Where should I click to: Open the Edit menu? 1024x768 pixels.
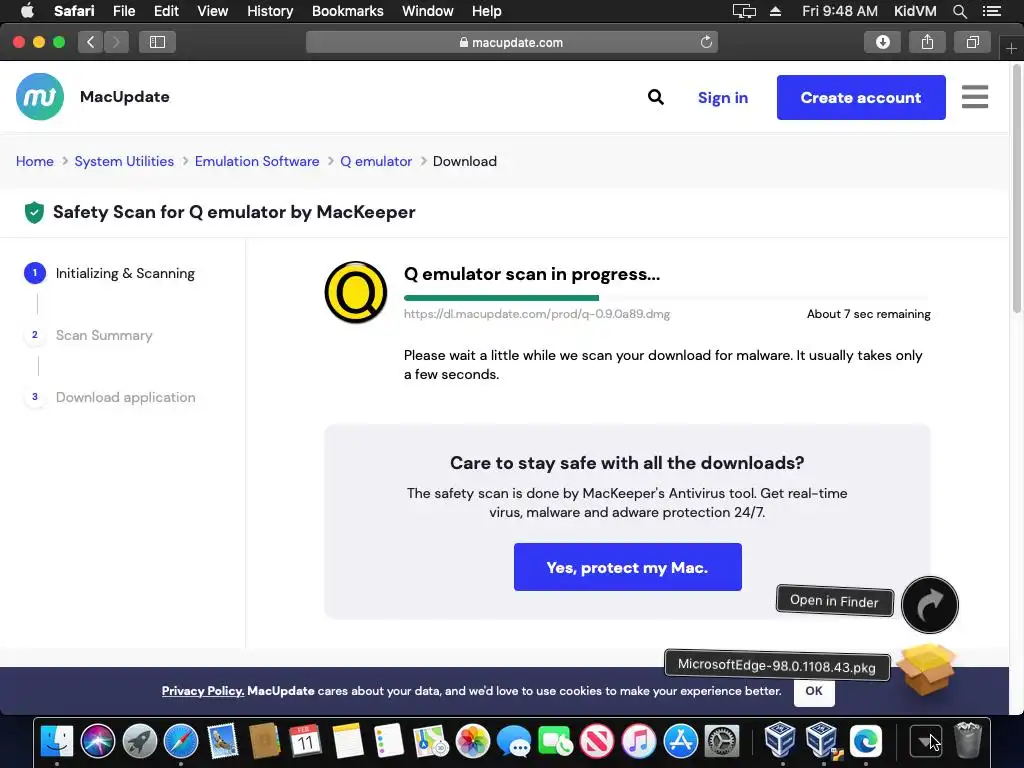(166, 11)
